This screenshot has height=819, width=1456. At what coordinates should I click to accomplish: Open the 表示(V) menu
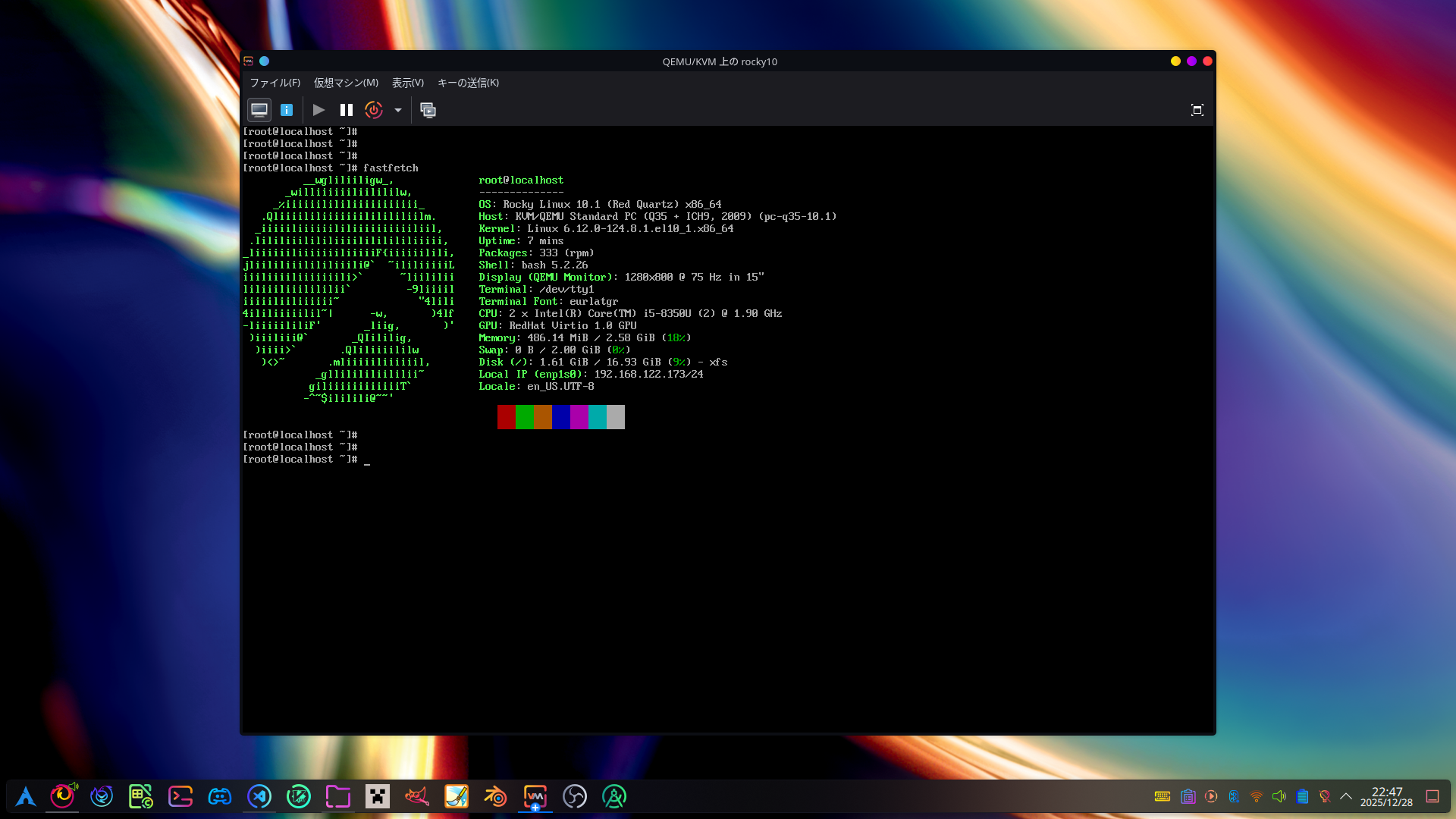point(407,83)
